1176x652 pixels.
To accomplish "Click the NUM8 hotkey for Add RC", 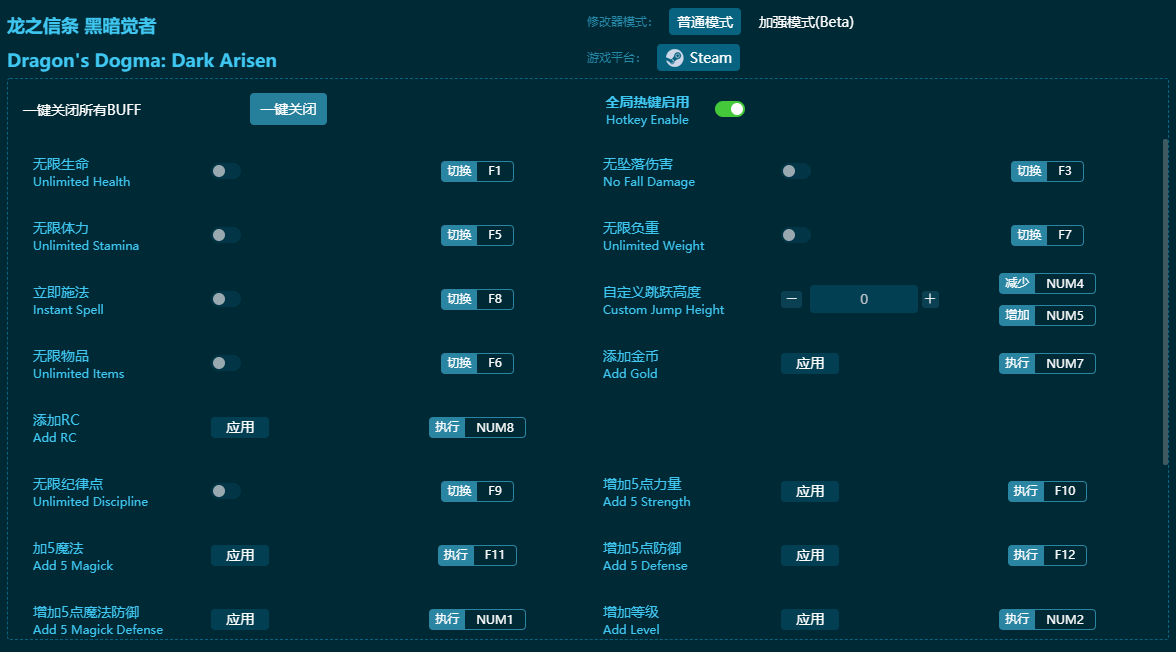I will 477,428.
